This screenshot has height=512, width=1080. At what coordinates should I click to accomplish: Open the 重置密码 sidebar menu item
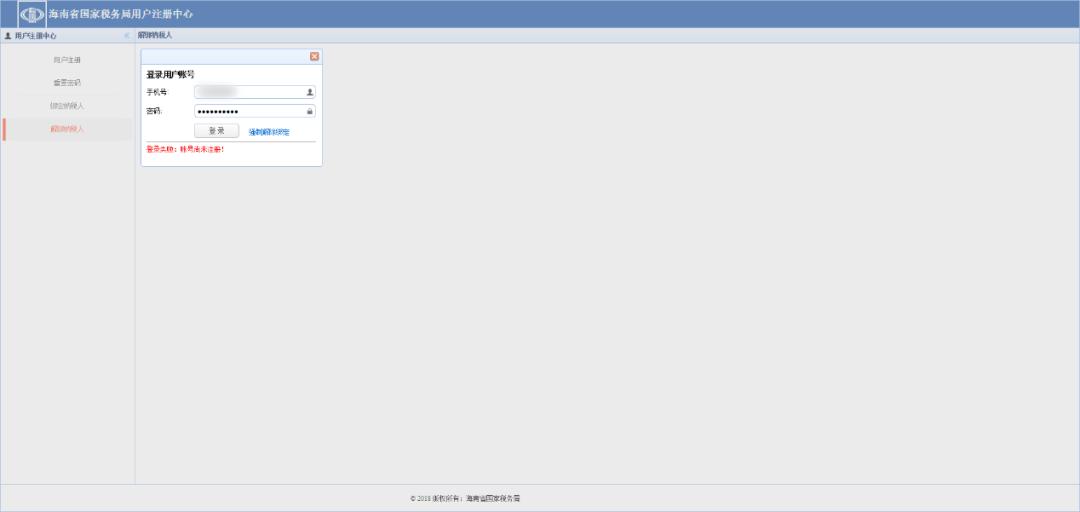[67, 83]
